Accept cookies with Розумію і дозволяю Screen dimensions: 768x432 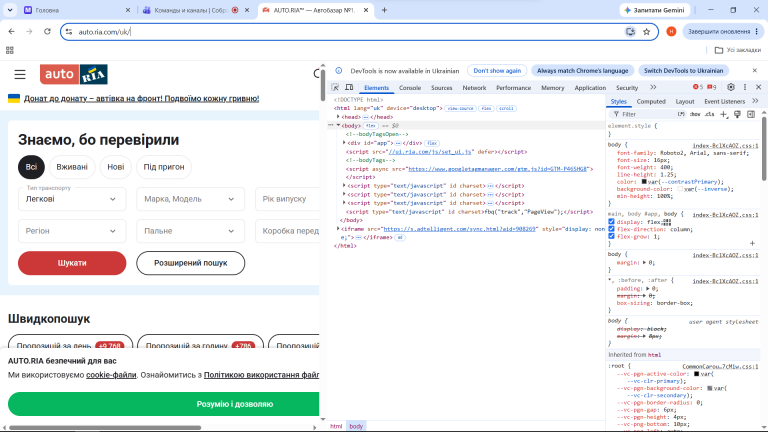click(164, 404)
